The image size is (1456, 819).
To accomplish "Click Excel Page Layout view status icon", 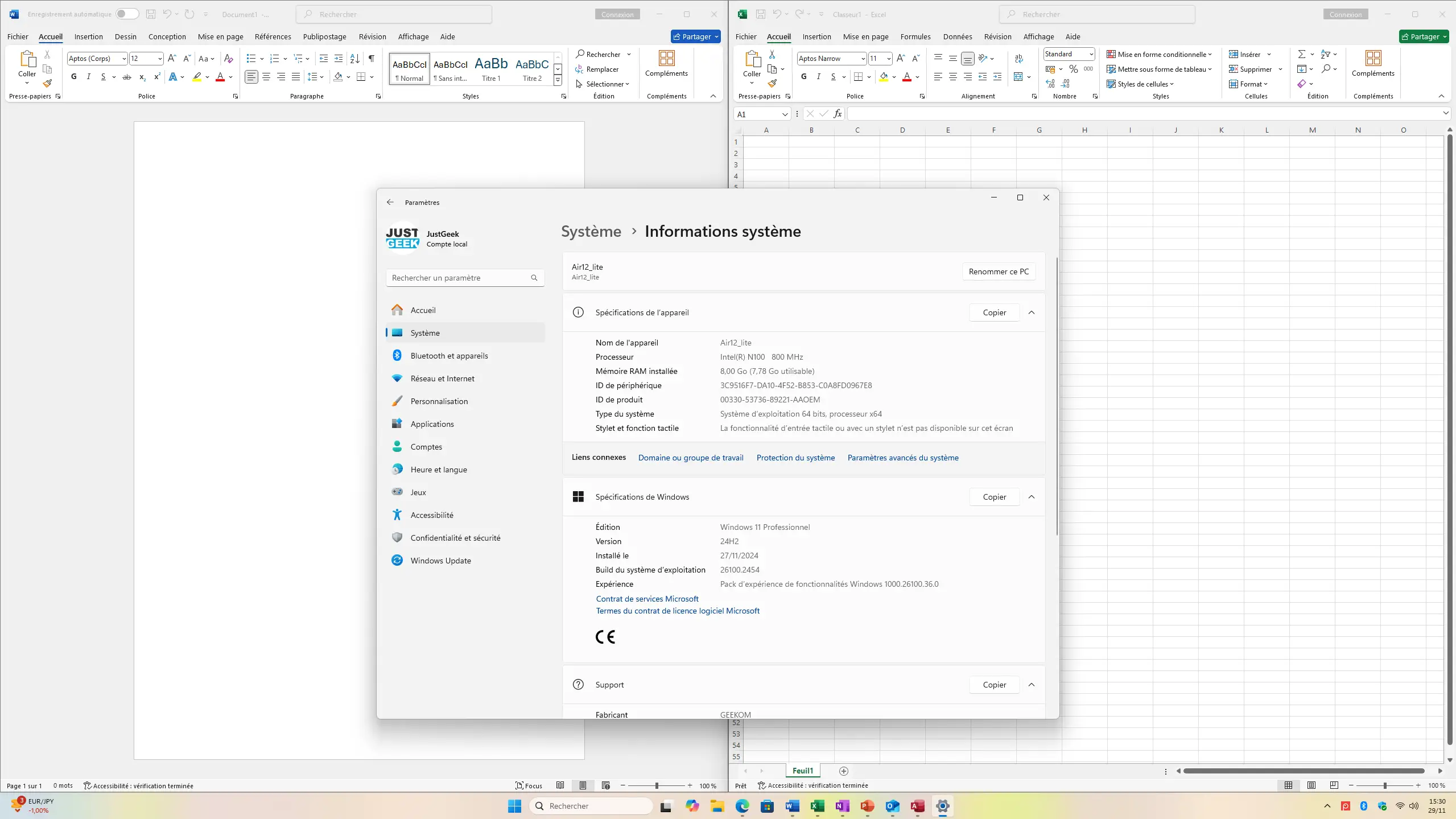I will pos(1311,785).
